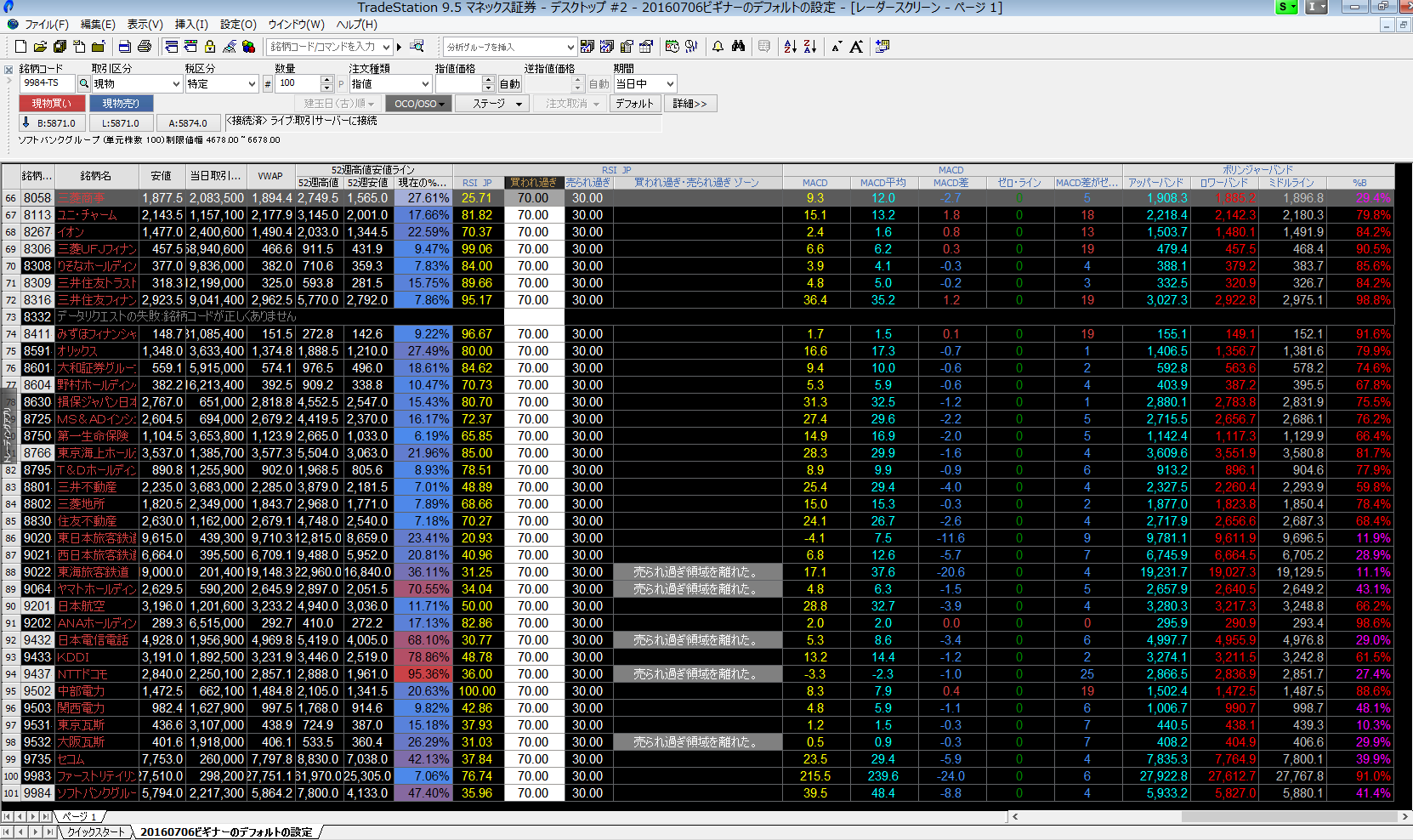Click the VWAP column header

pos(270,176)
